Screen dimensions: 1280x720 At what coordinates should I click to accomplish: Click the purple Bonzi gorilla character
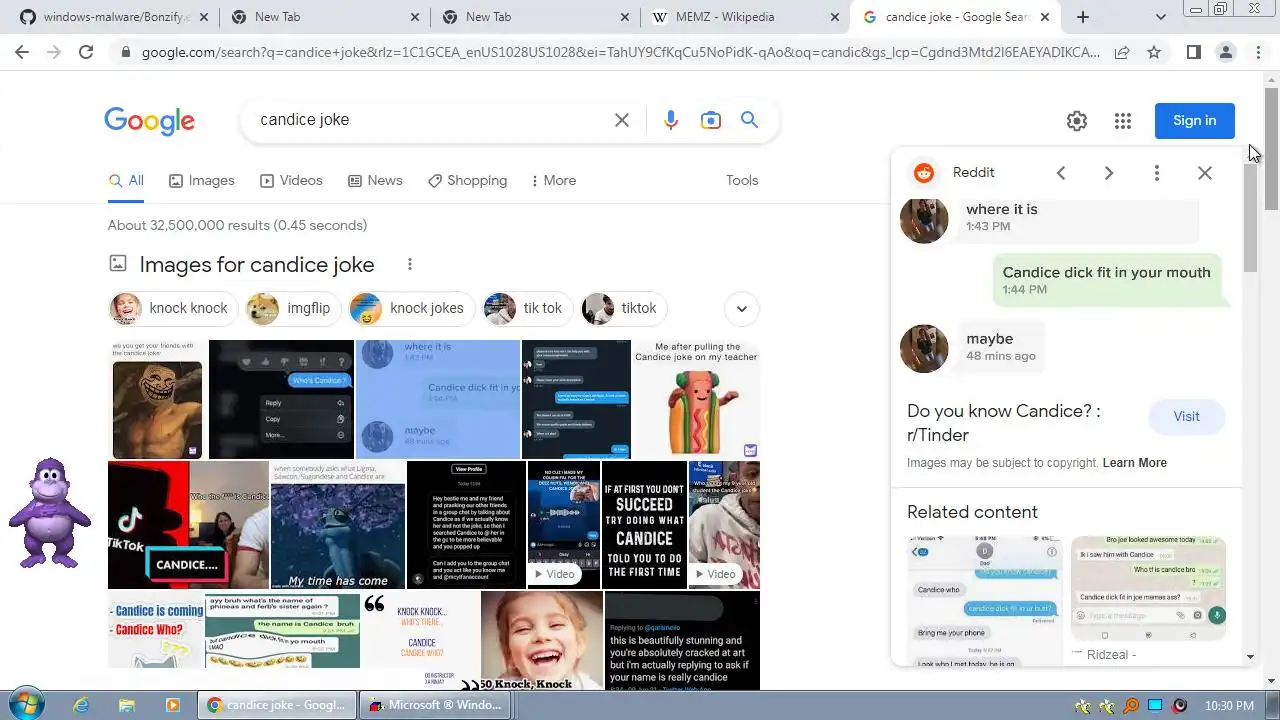coord(50,513)
